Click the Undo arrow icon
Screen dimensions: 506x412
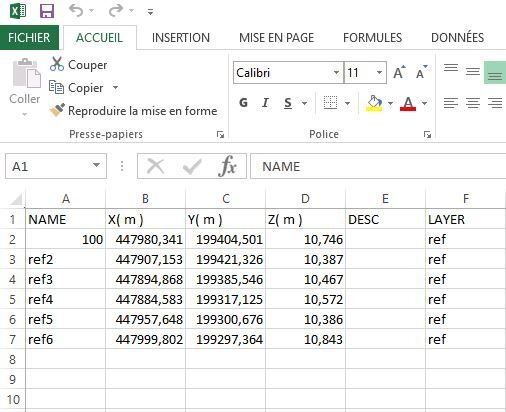coord(76,11)
